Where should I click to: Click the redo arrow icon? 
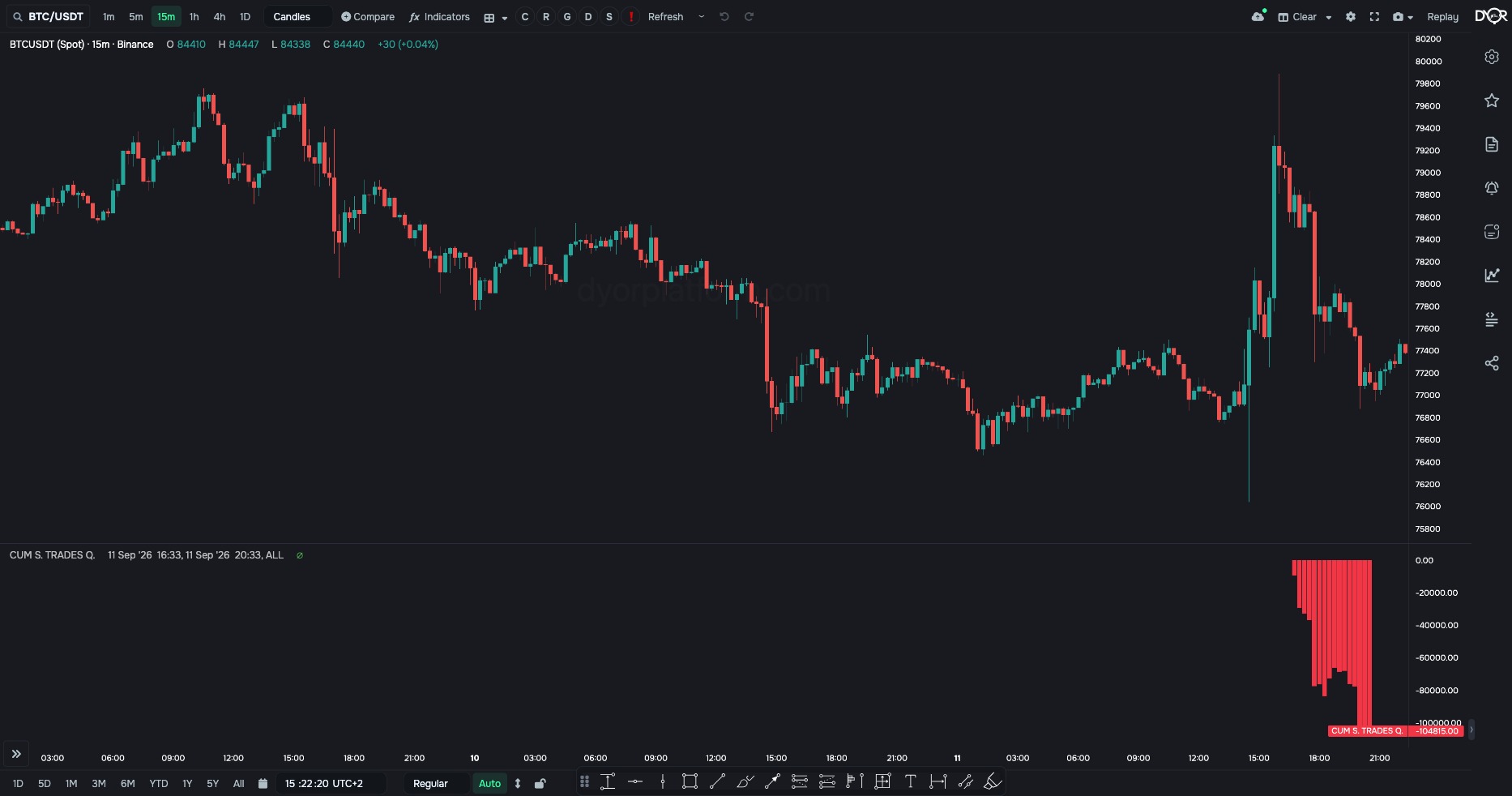coord(750,16)
